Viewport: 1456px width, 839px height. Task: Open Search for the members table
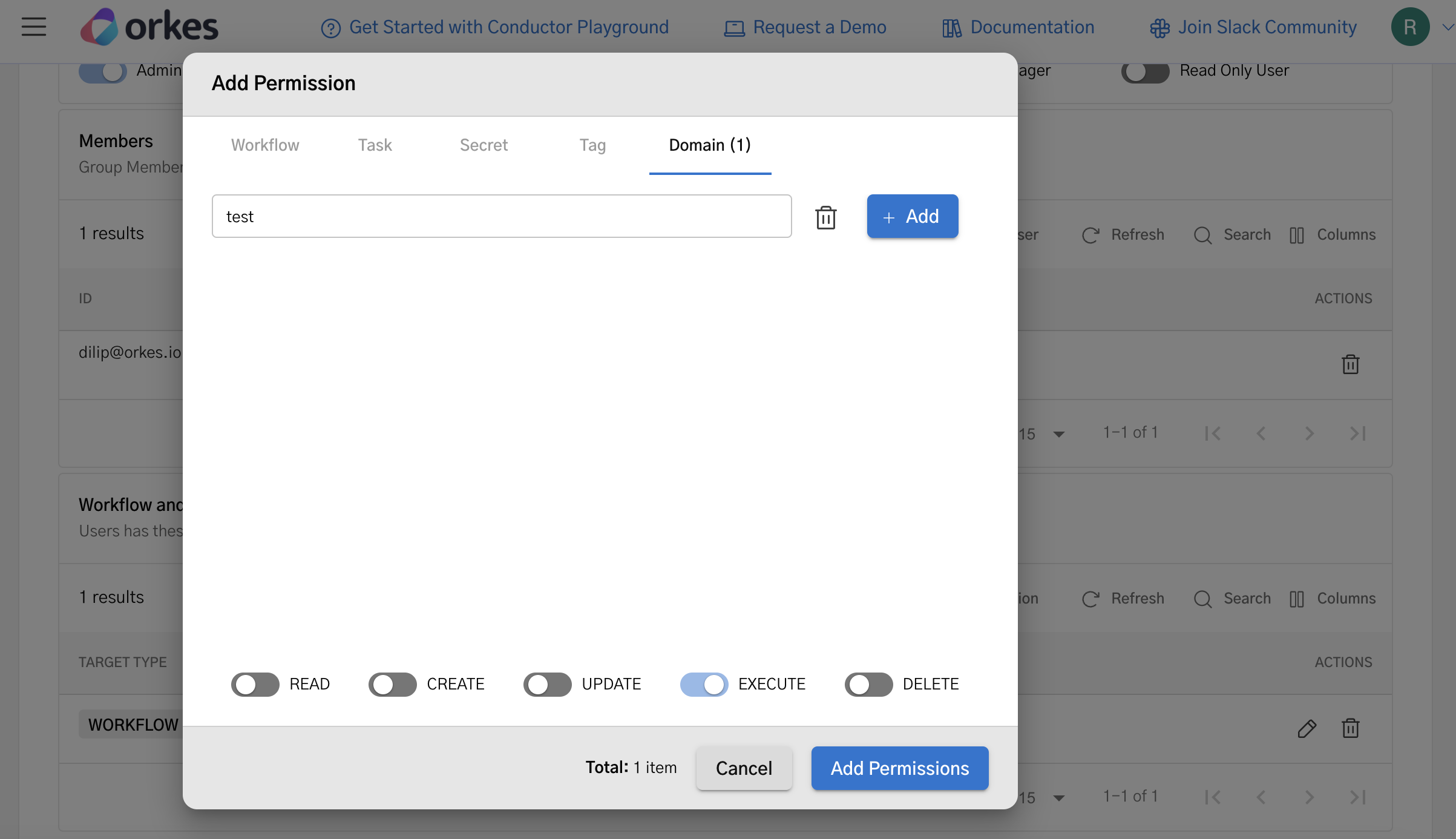coord(1203,235)
